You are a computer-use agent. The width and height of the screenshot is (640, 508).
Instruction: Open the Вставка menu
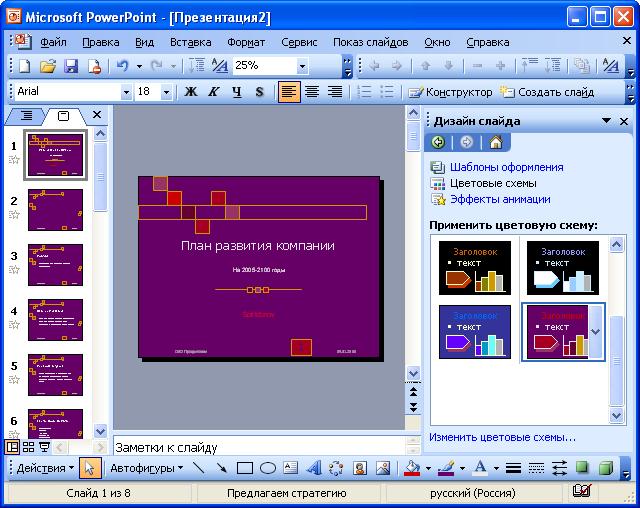pos(191,42)
